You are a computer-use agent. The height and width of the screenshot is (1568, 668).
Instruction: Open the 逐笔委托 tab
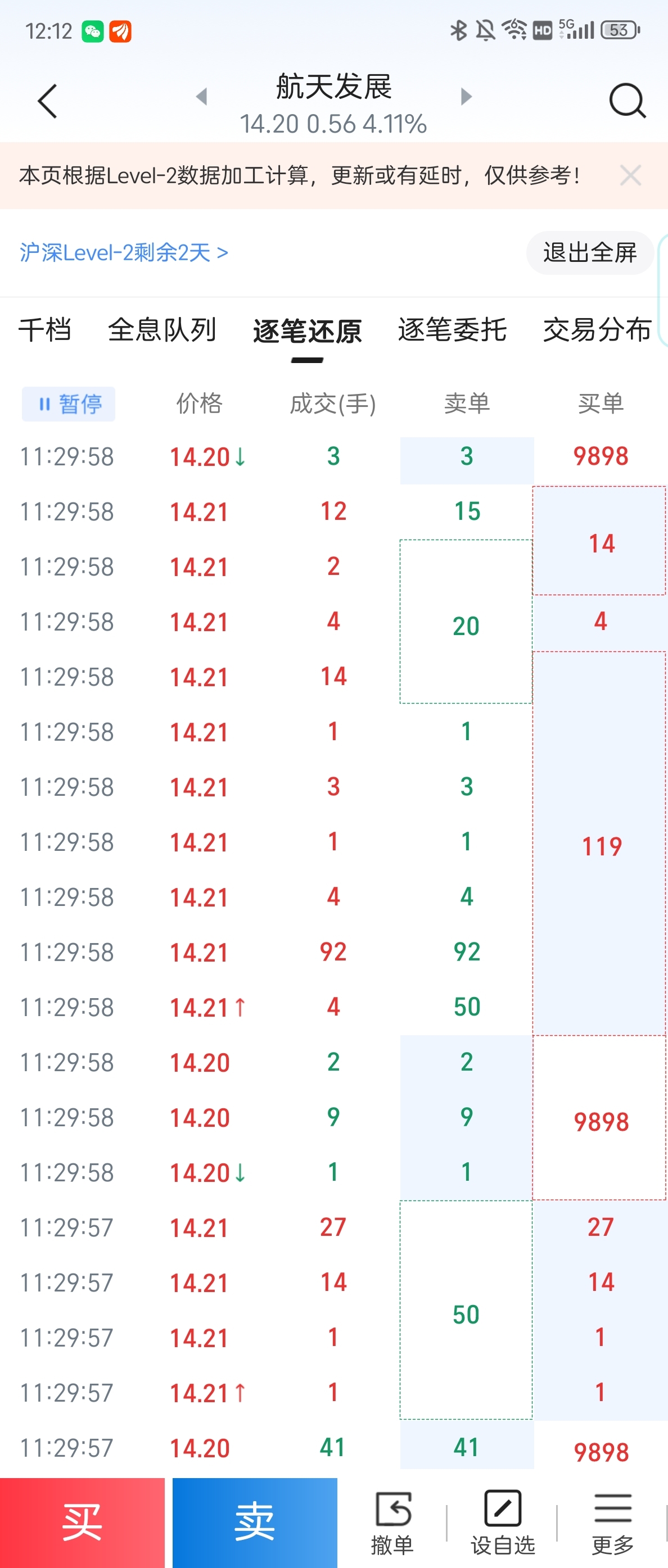[x=452, y=330]
